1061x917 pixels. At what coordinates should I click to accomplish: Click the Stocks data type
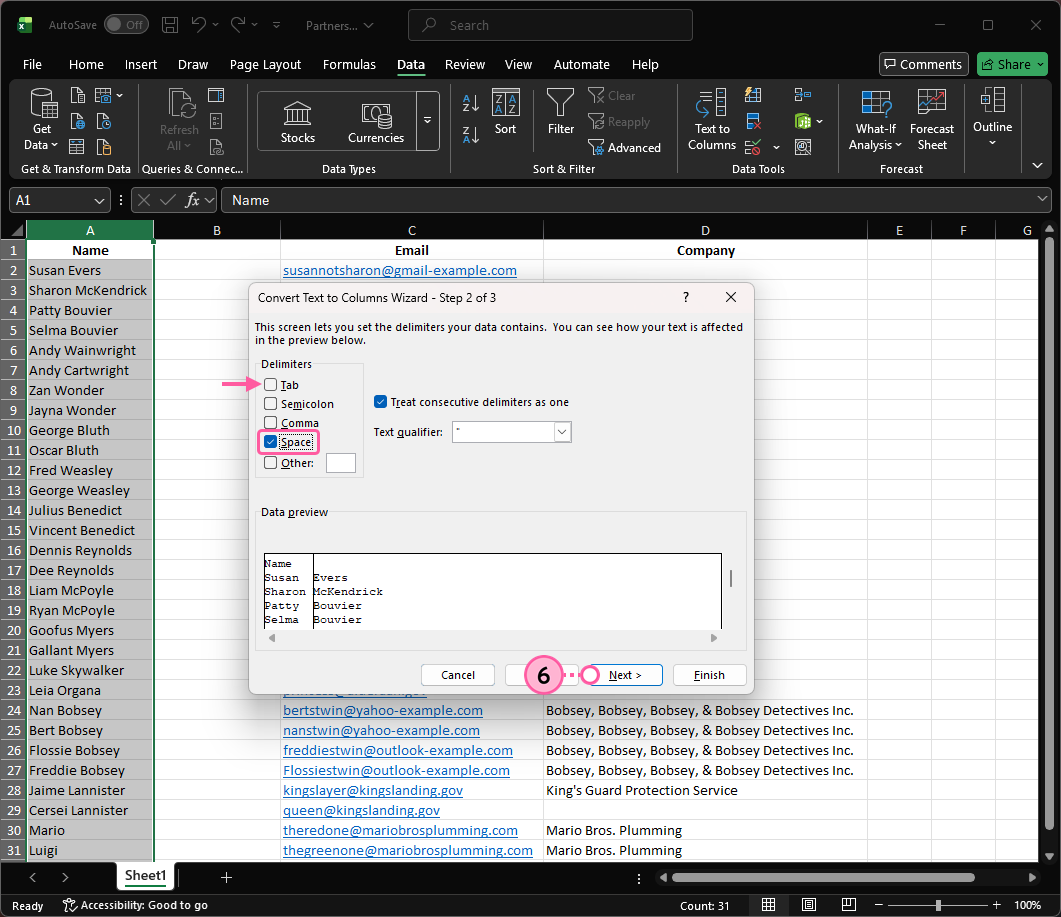pyautogui.click(x=297, y=118)
